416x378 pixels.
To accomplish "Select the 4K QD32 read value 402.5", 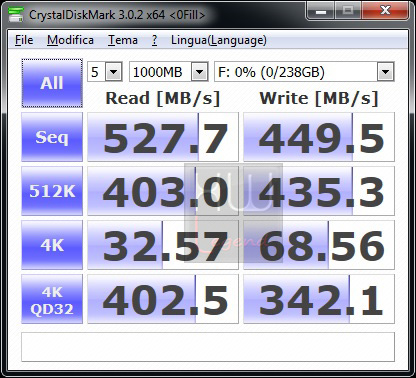I will click(163, 299).
